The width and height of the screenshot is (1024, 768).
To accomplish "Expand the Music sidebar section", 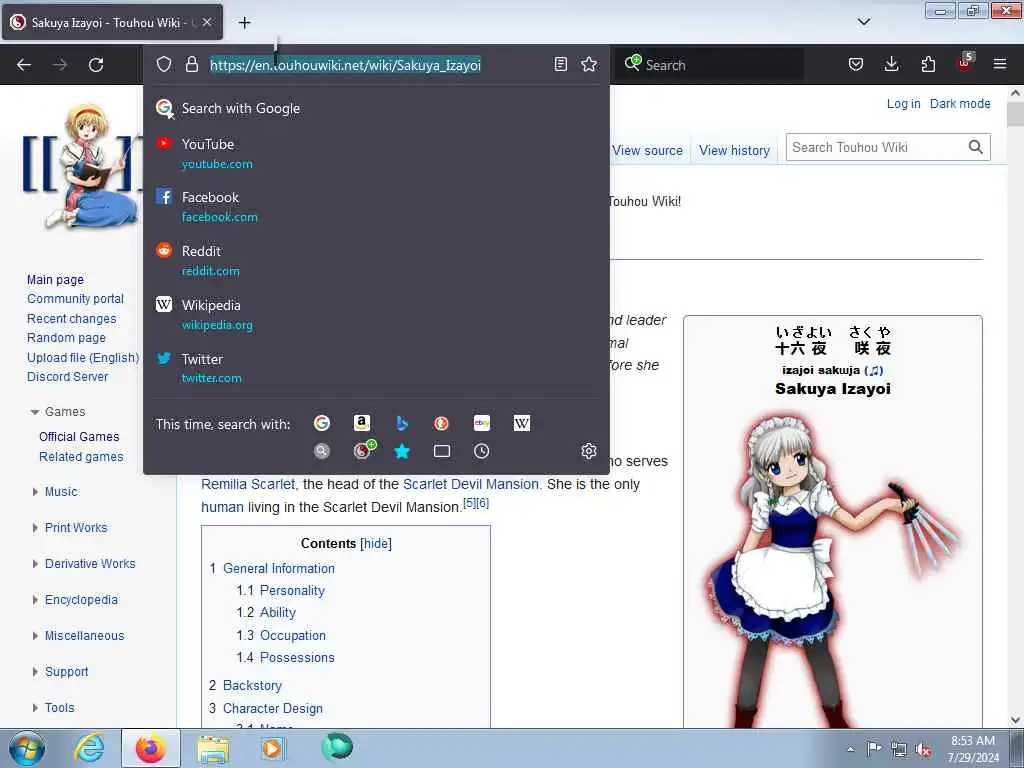I will click(35, 492).
